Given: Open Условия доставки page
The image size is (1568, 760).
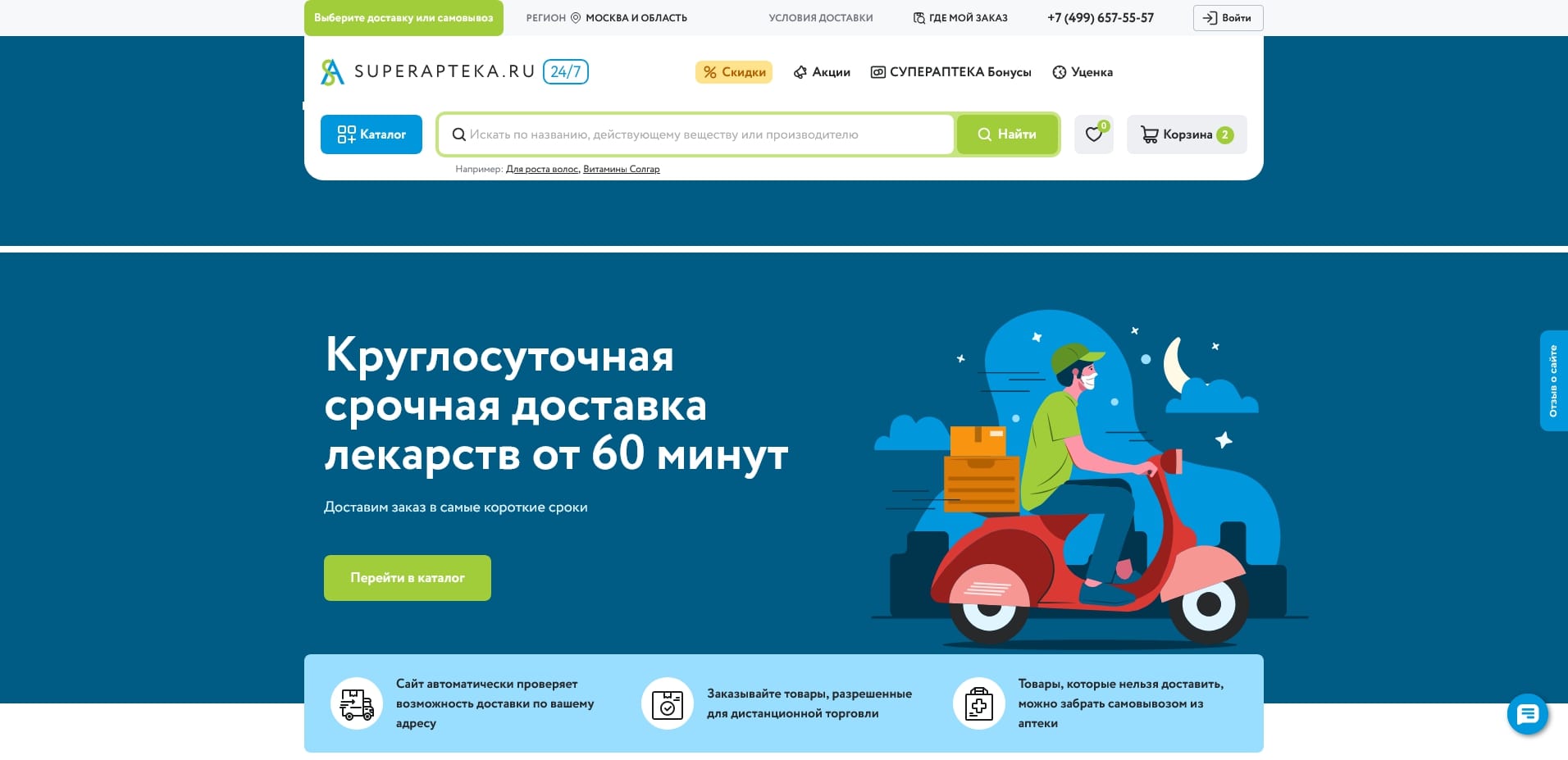Looking at the screenshot, I should click(x=820, y=17).
